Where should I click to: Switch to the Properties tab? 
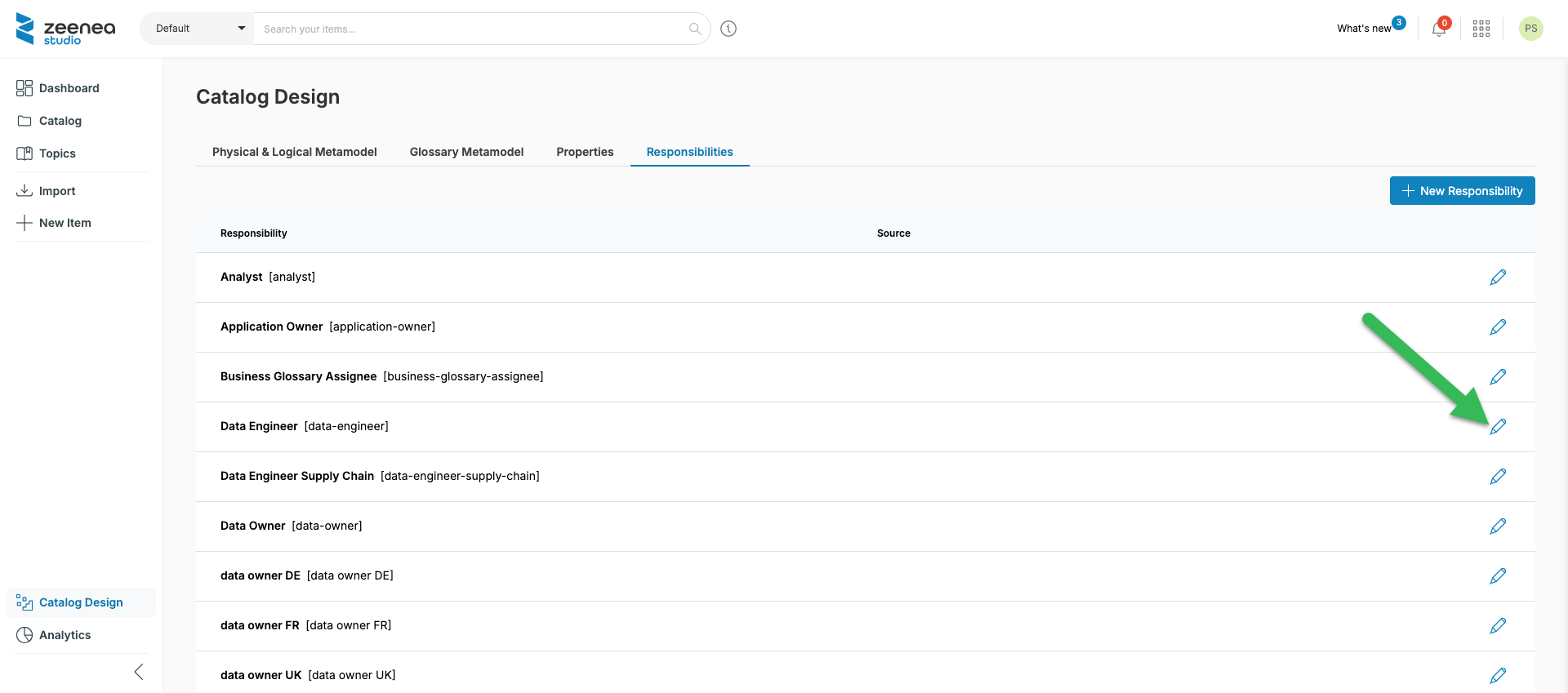pyautogui.click(x=585, y=152)
